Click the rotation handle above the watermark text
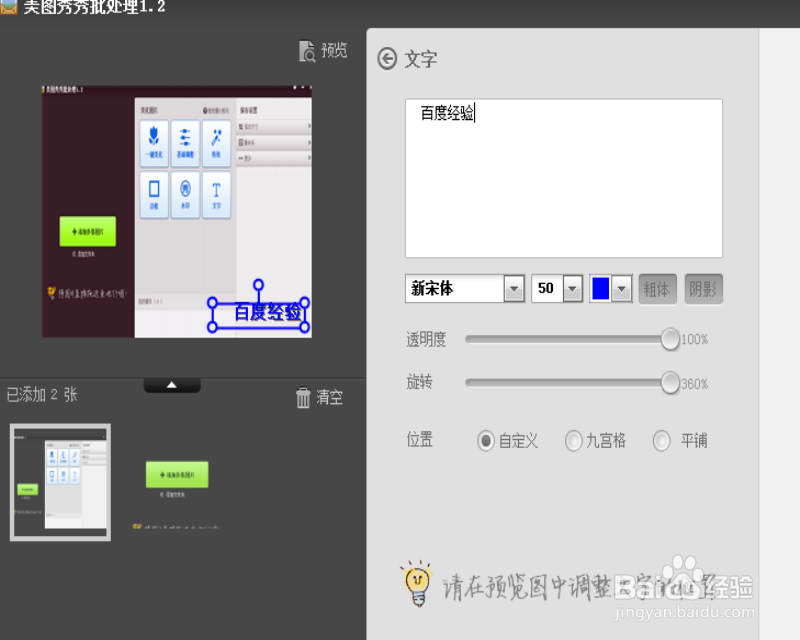This screenshot has width=800, height=640. point(259,284)
